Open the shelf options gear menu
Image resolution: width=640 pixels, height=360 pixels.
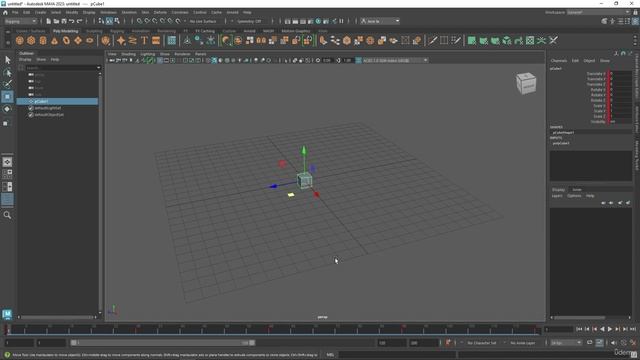(7, 42)
